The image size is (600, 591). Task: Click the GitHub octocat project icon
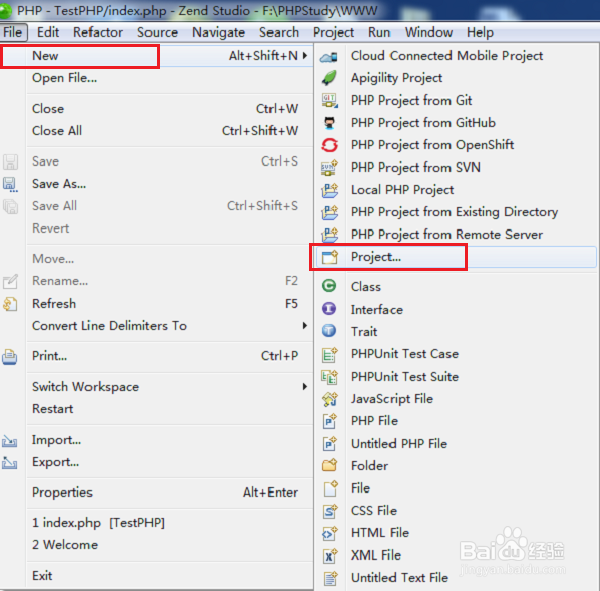(x=329, y=123)
